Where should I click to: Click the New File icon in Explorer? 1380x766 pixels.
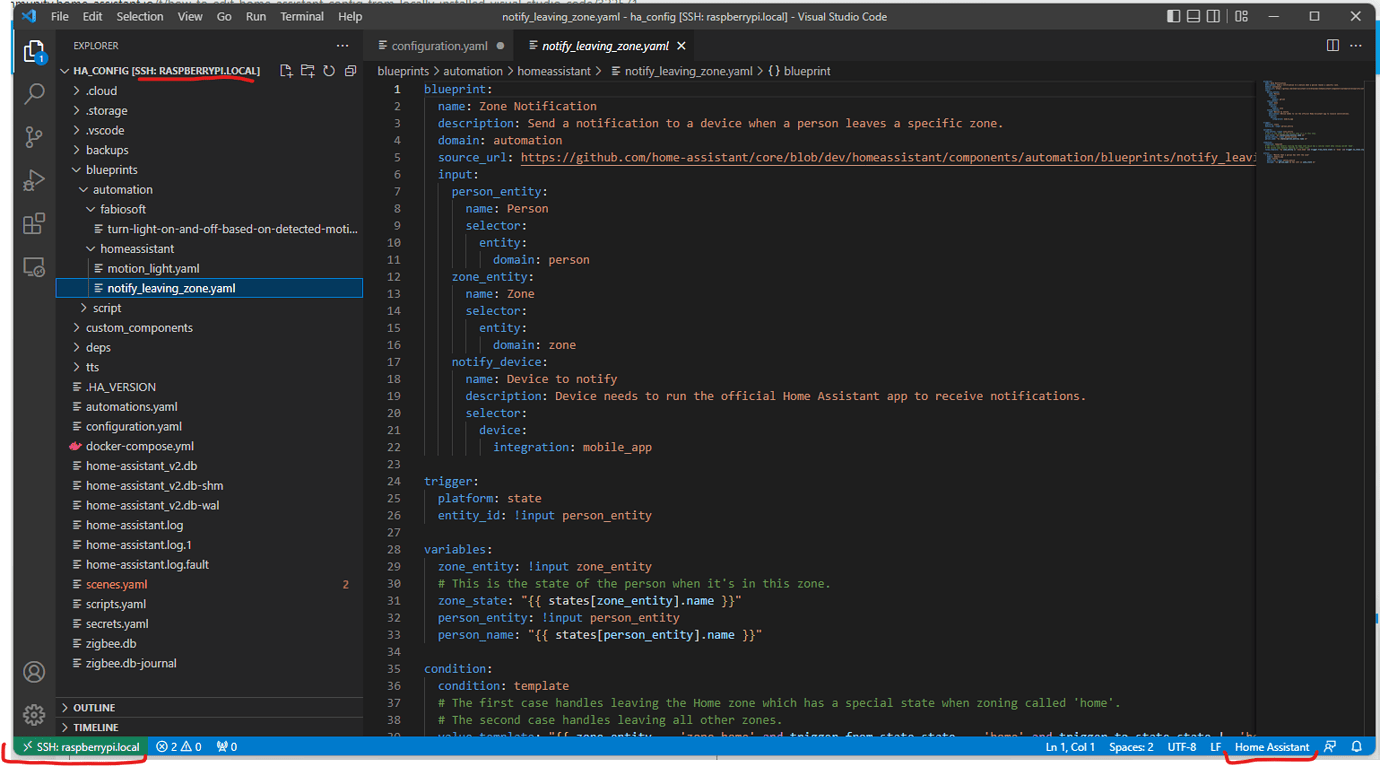pos(285,70)
